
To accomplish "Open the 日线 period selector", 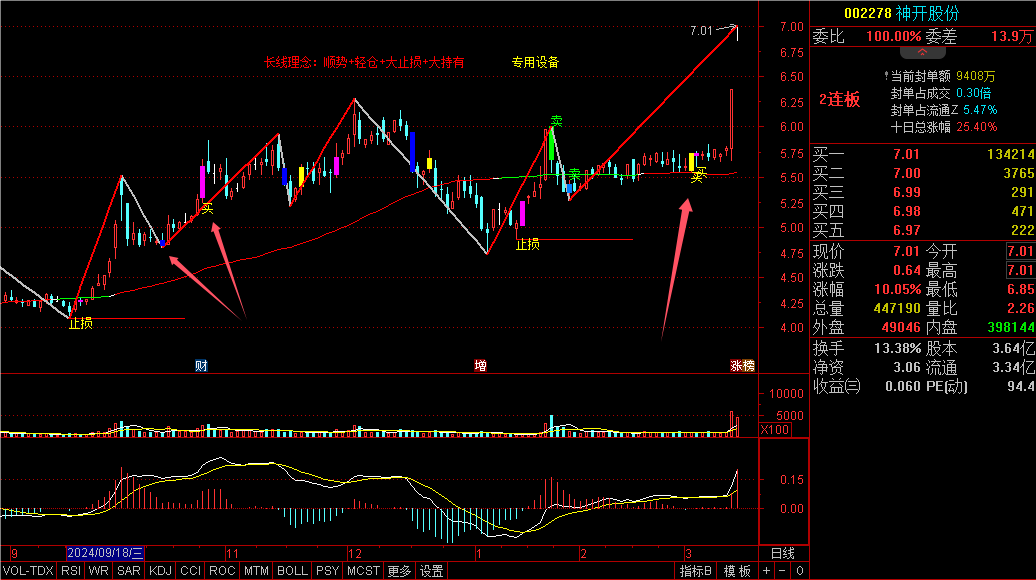I will click(x=783, y=554).
